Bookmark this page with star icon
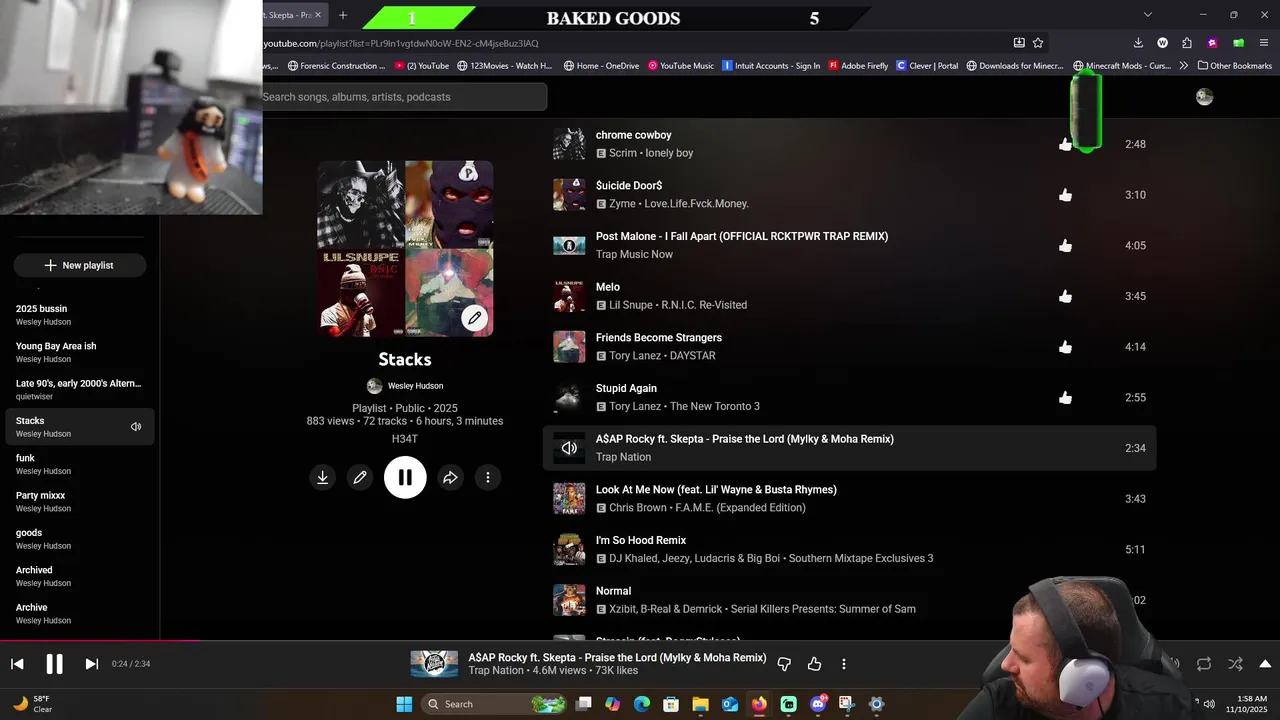The height and width of the screenshot is (720, 1280). 1038,43
